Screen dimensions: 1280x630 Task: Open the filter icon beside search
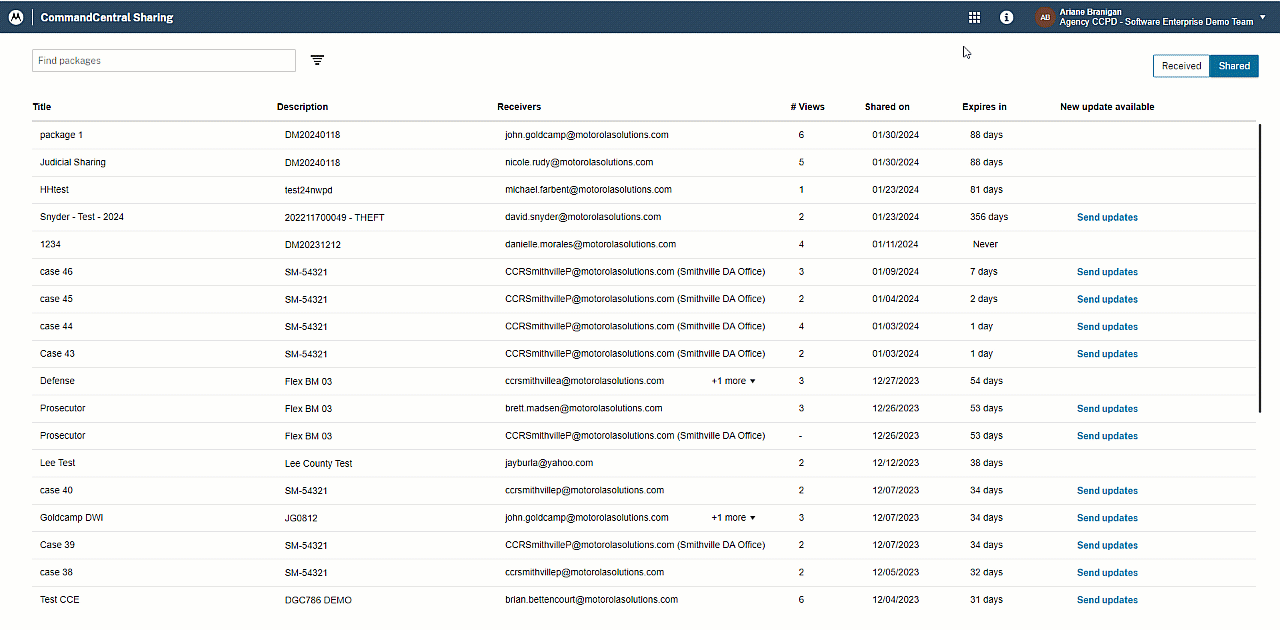click(317, 60)
